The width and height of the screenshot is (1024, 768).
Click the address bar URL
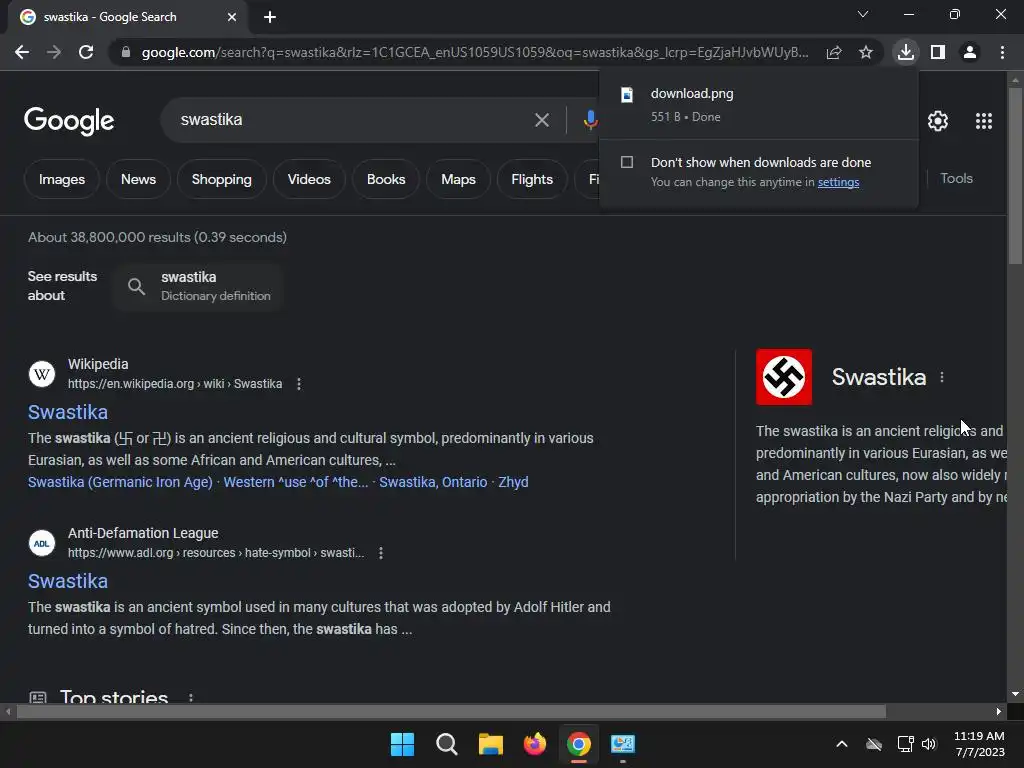coord(475,52)
